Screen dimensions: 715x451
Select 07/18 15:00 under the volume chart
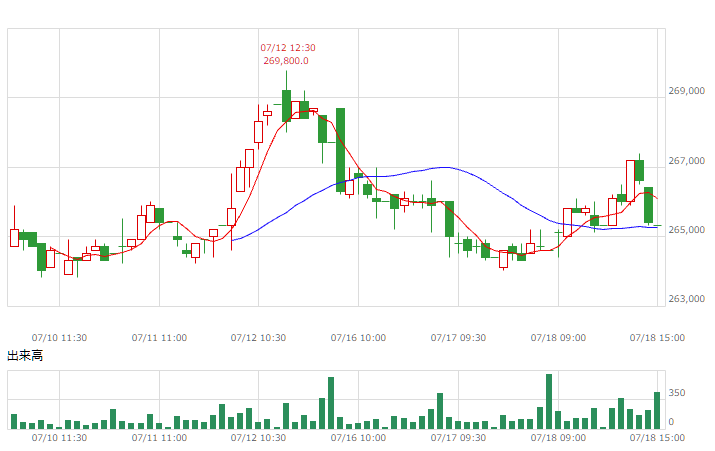pos(657,438)
